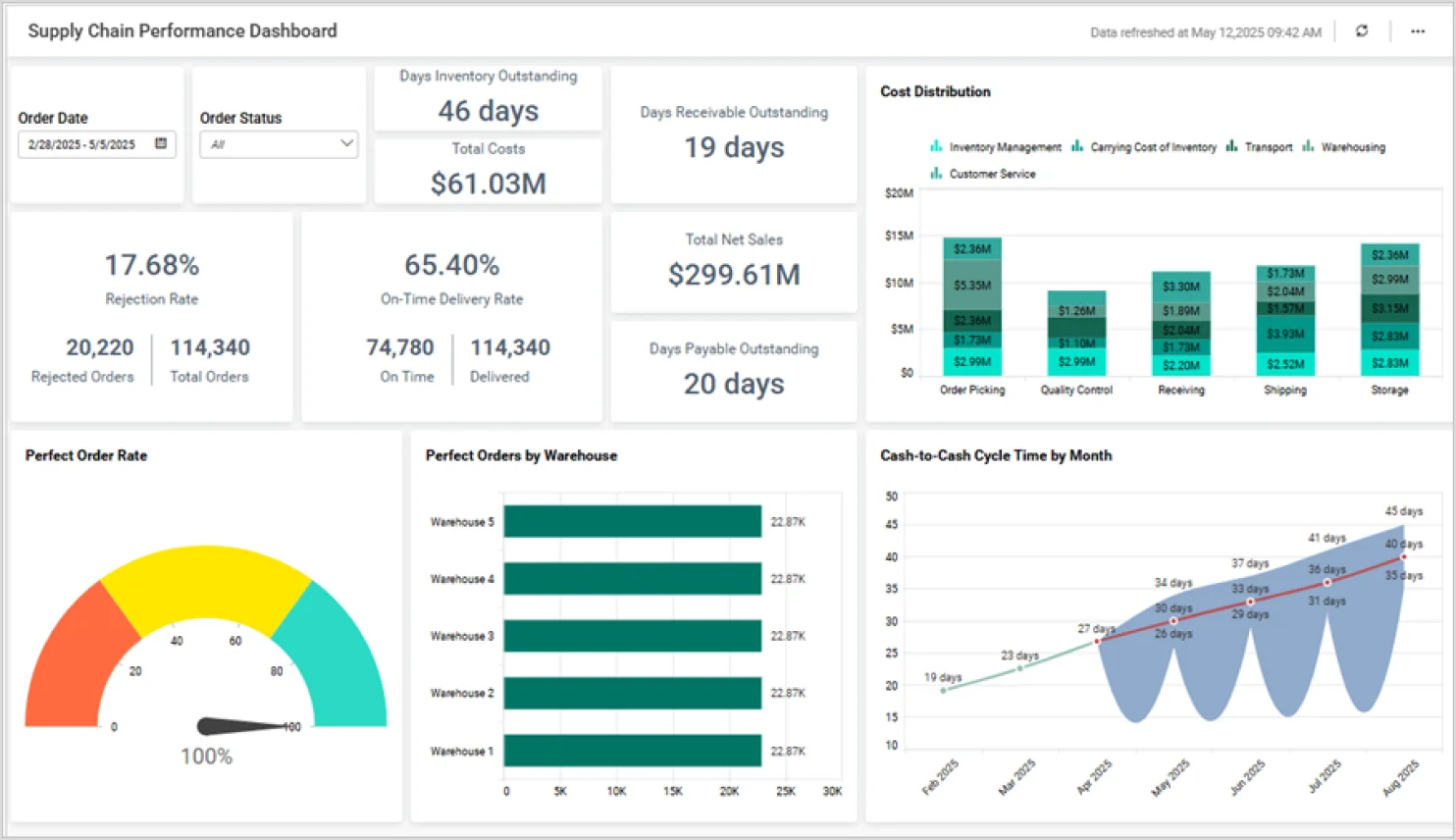Select the Warehouse 5 bar
This screenshot has height=840, width=1456.
coord(633,521)
